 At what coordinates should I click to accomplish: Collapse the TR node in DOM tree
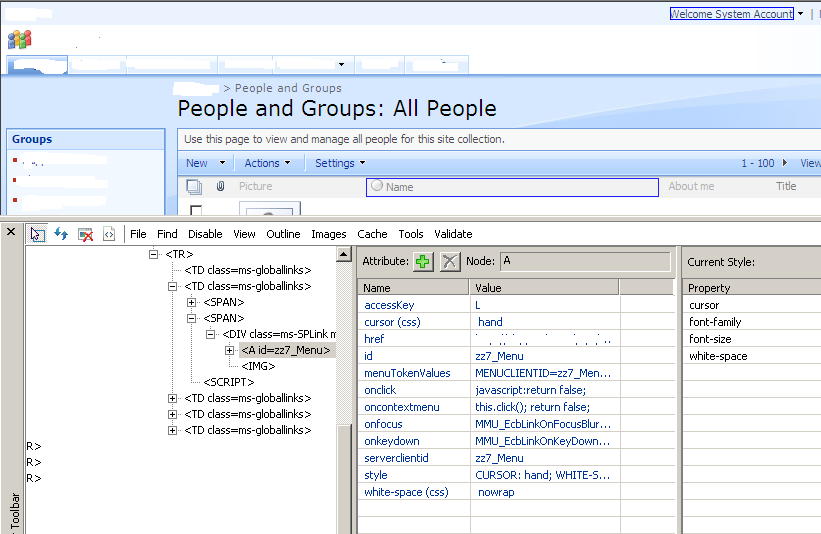tap(153, 254)
